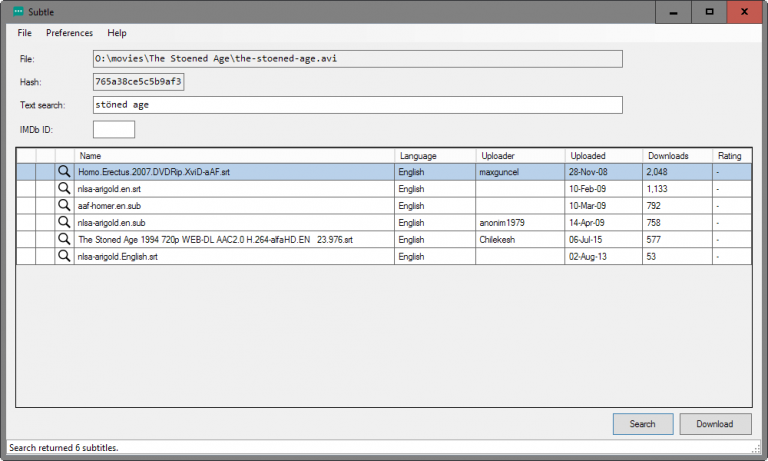Click magnifier icon beside aaf-homer.en.sub

(64, 206)
